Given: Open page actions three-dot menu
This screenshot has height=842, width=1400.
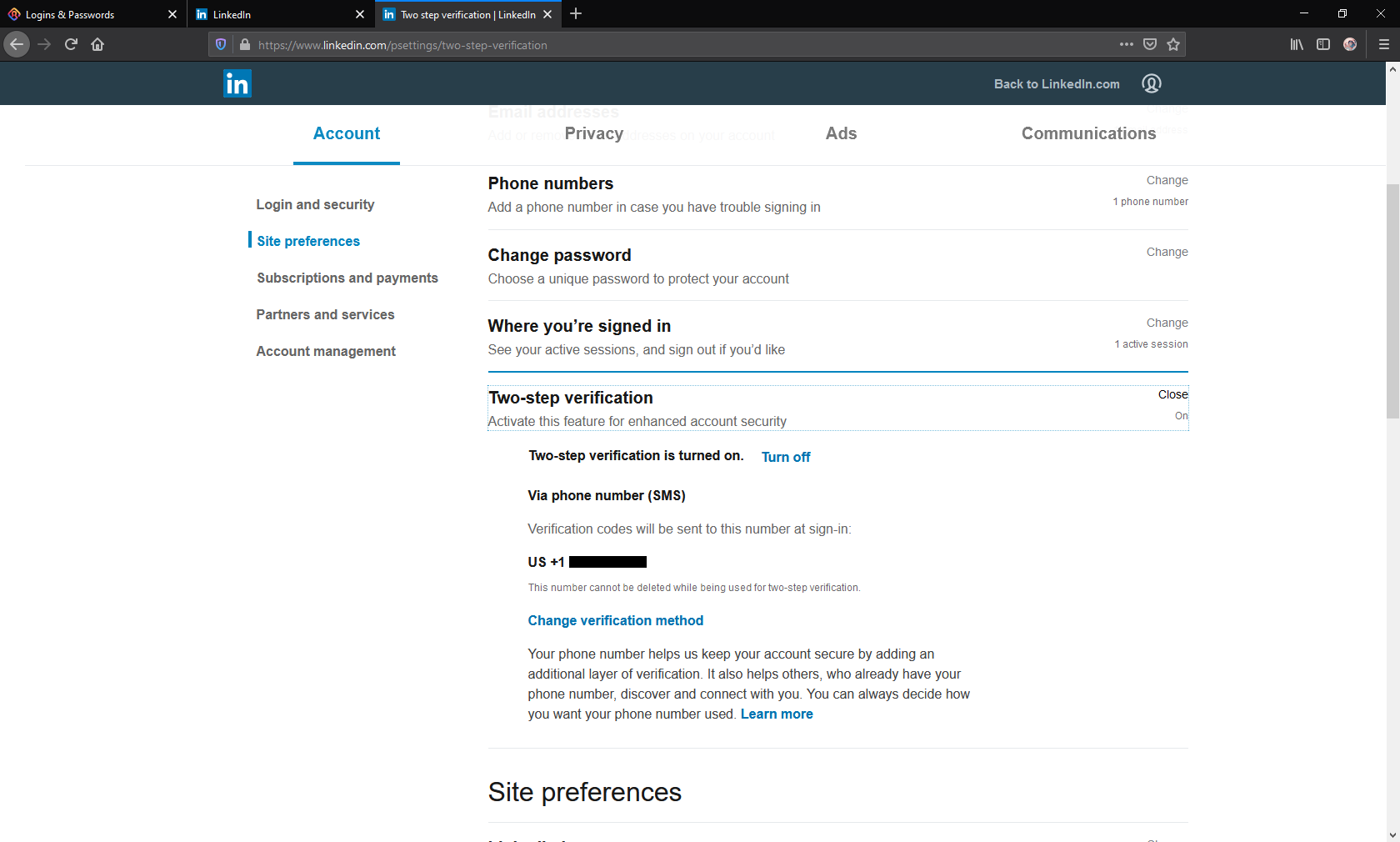Looking at the screenshot, I should (1127, 44).
